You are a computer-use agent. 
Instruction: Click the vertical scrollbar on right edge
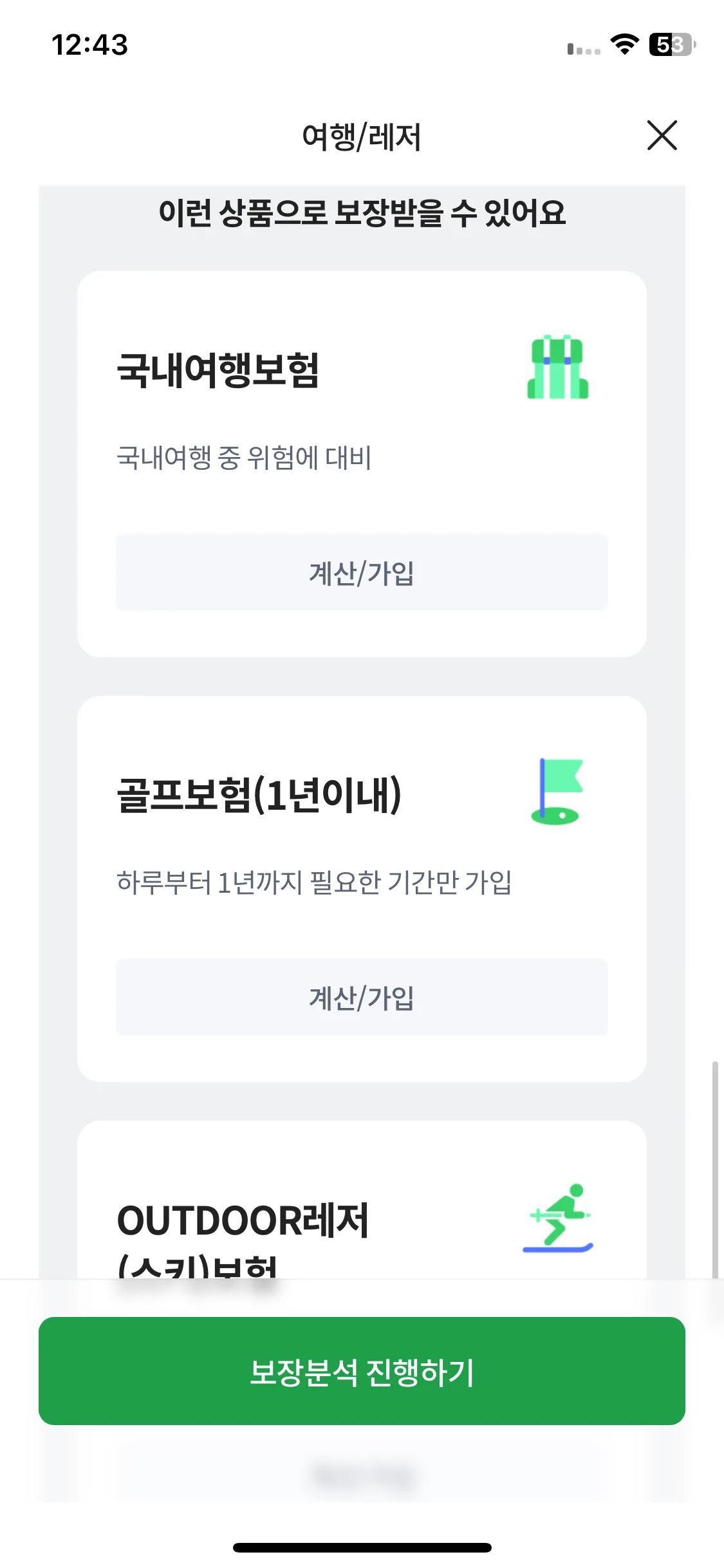(x=715, y=1170)
